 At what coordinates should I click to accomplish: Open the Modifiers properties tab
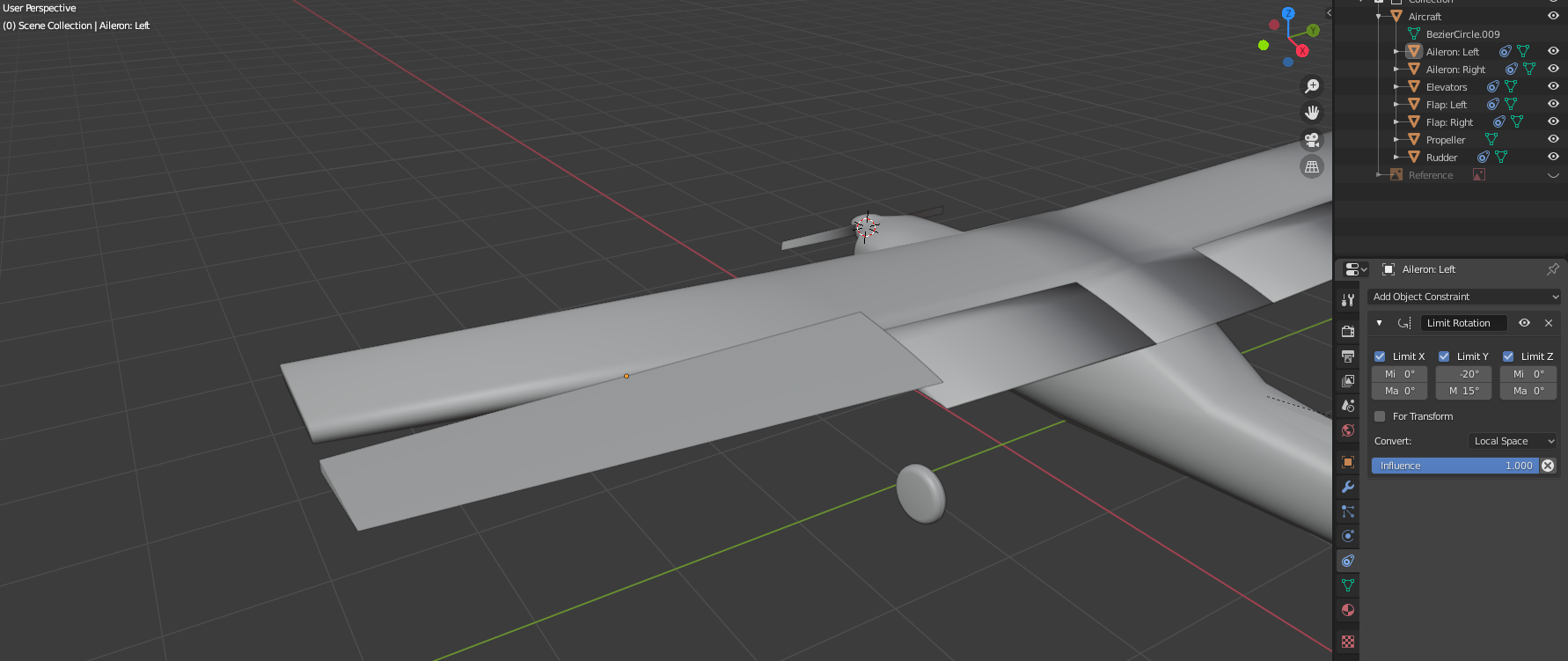[1348, 486]
